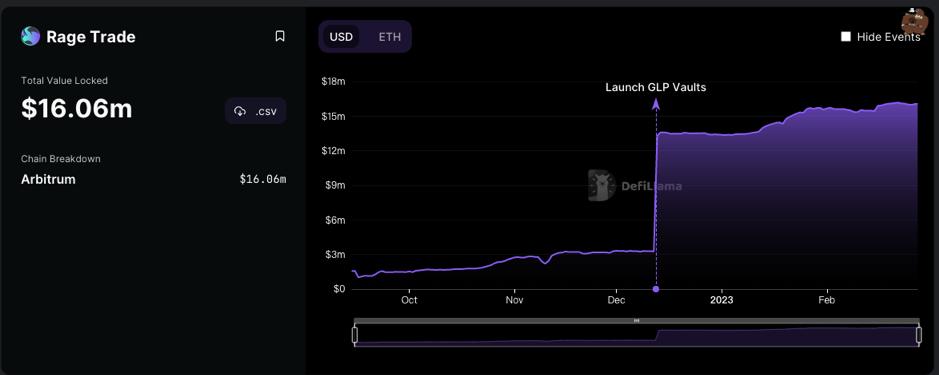
Task: Click the $12m y-axis label
Action: pyautogui.click(x=333, y=151)
